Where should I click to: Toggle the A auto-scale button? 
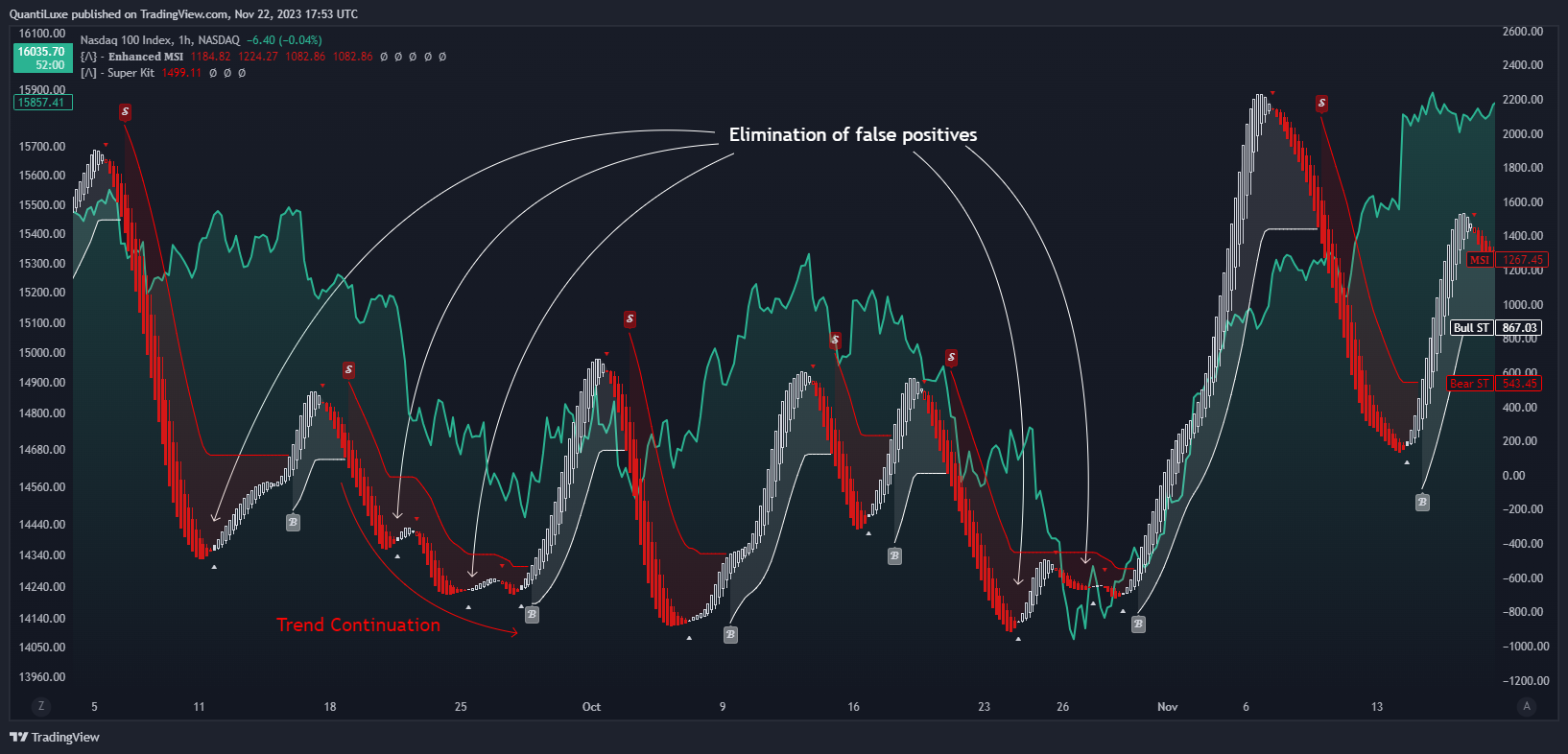[1527, 706]
